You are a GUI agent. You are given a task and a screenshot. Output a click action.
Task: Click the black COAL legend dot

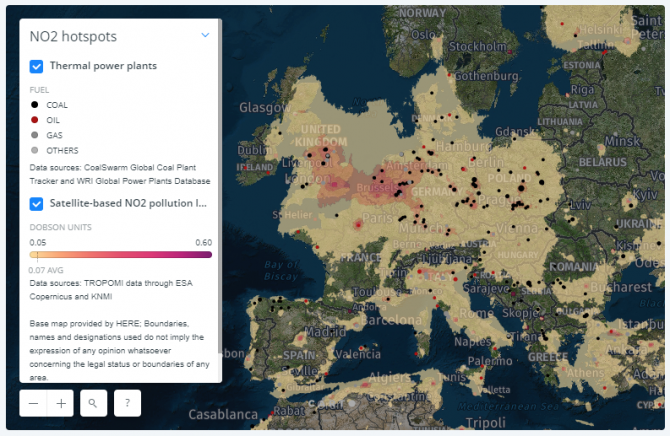pos(35,104)
